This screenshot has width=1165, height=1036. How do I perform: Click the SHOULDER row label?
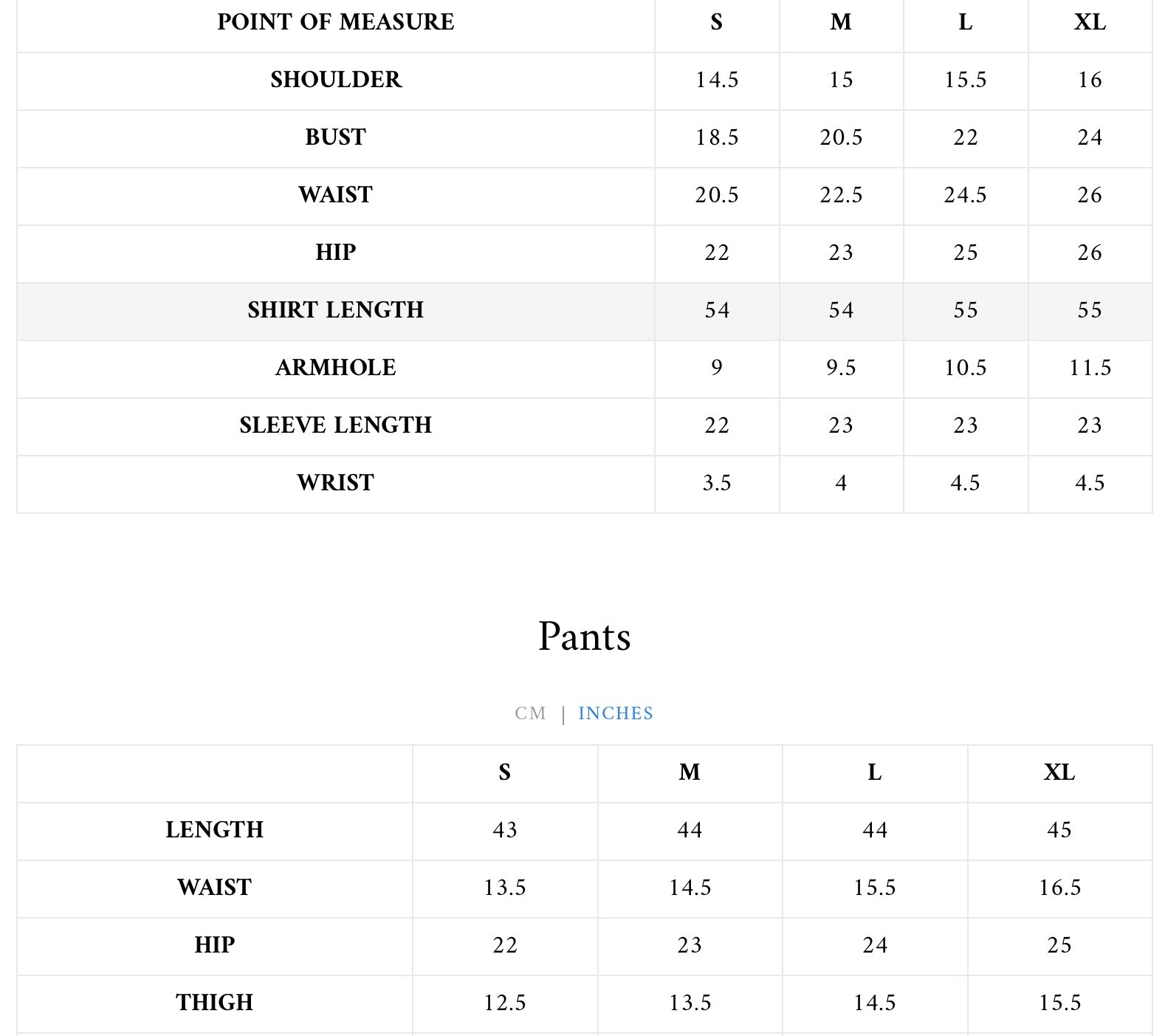pyautogui.click(x=336, y=80)
